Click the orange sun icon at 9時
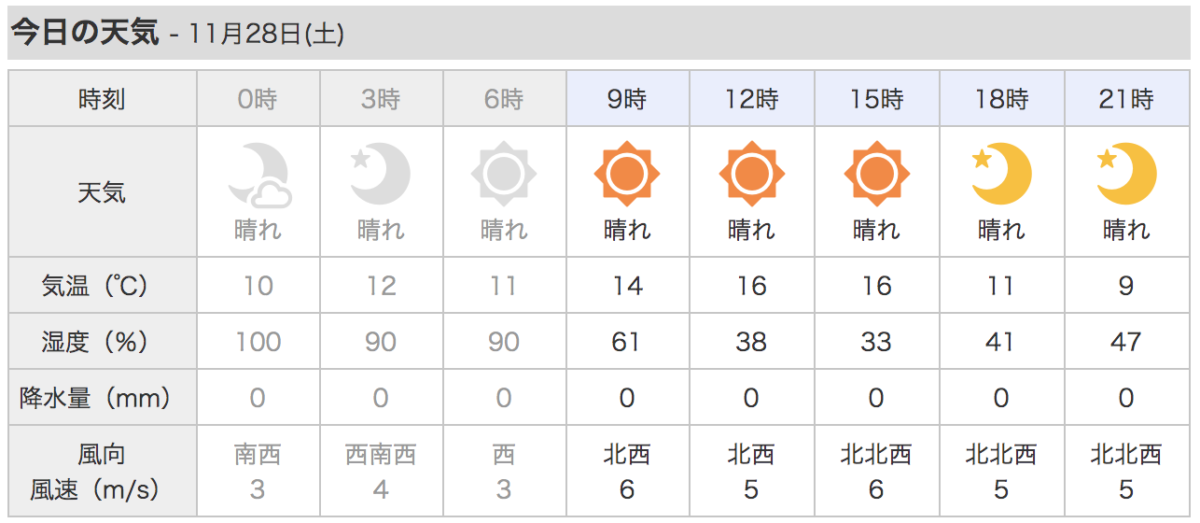 (627, 175)
